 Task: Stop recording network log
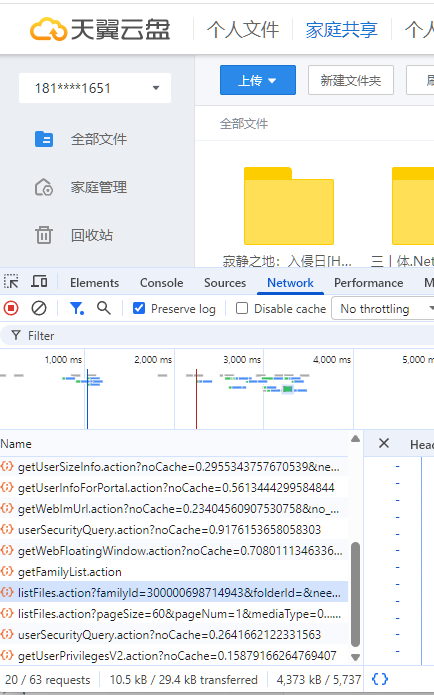tap(11, 308)
